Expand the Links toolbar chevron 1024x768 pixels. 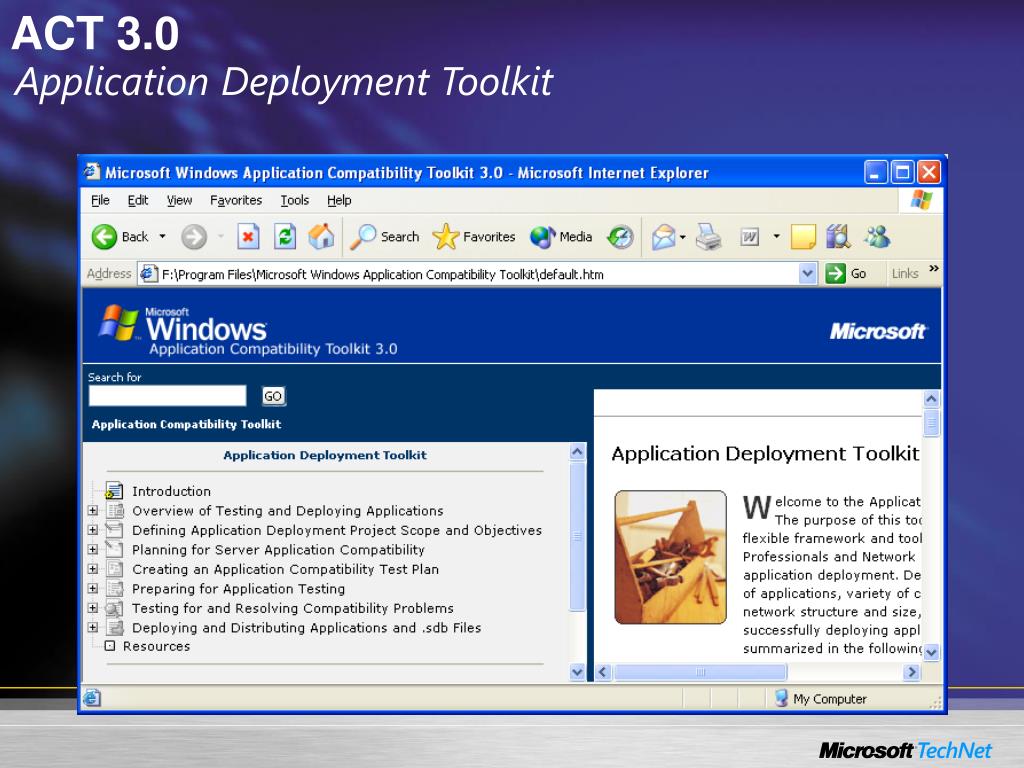(x=934, y=268)
